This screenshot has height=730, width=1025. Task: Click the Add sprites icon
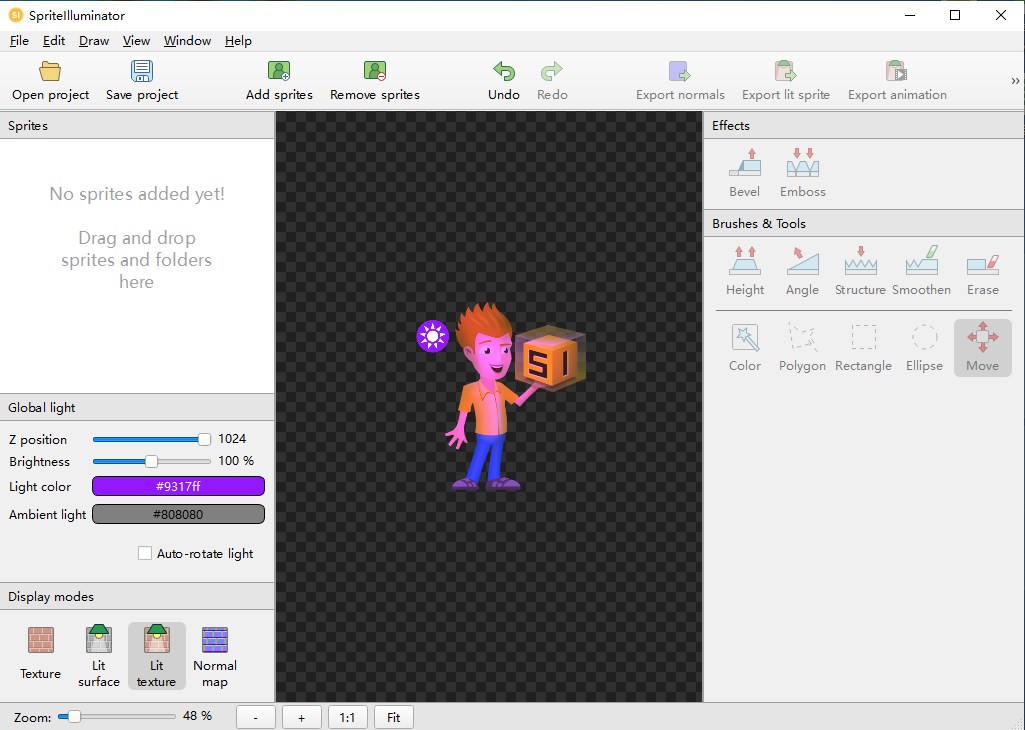click(x=279, y=72)
